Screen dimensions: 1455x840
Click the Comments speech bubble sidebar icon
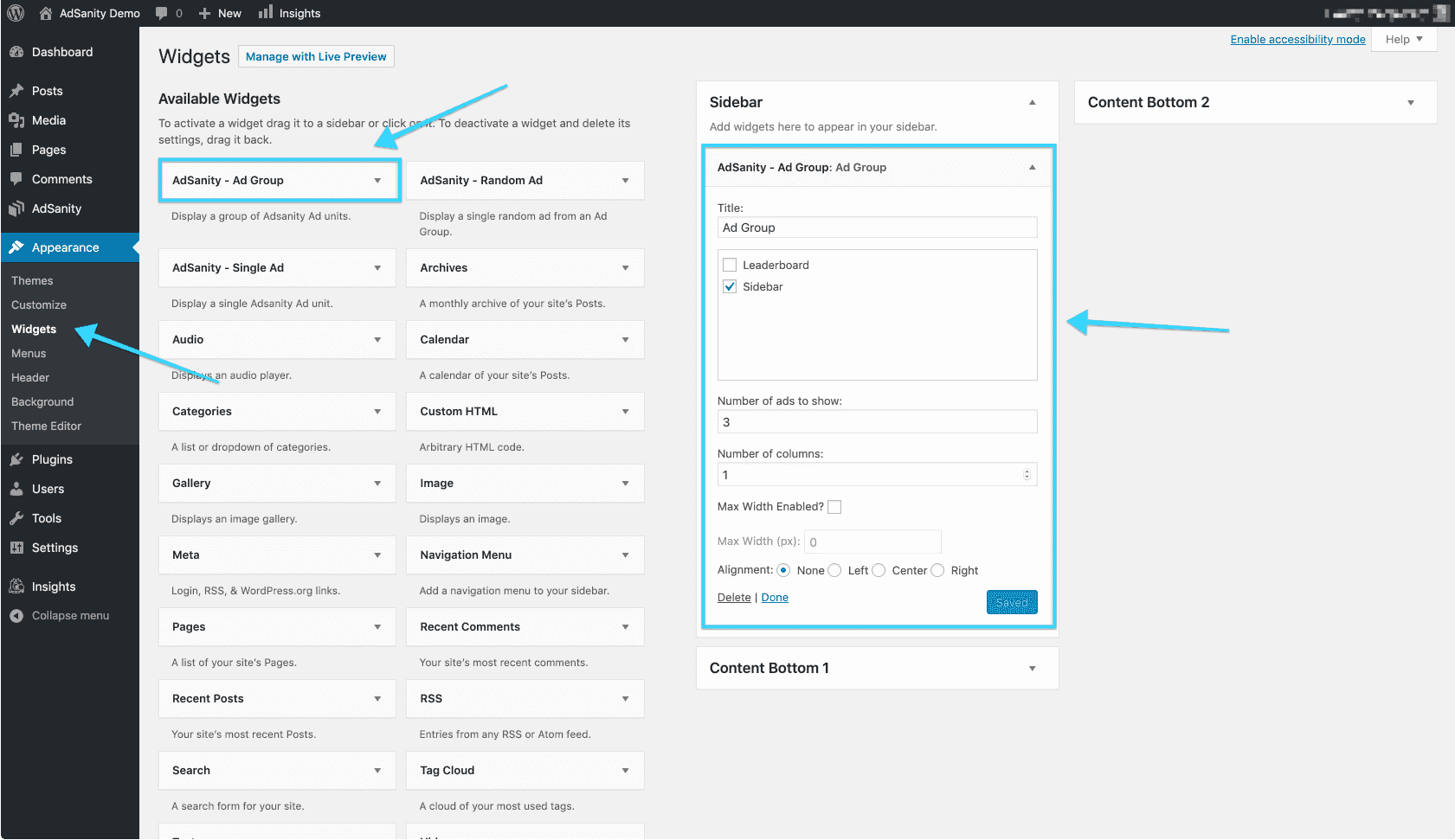point(16,179)
